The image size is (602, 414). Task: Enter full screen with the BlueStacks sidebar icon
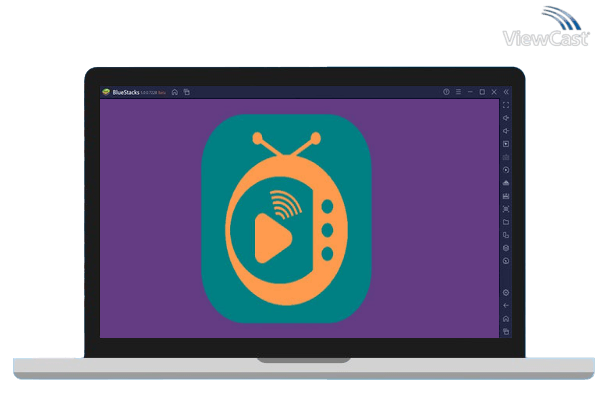tap(506, 105)
